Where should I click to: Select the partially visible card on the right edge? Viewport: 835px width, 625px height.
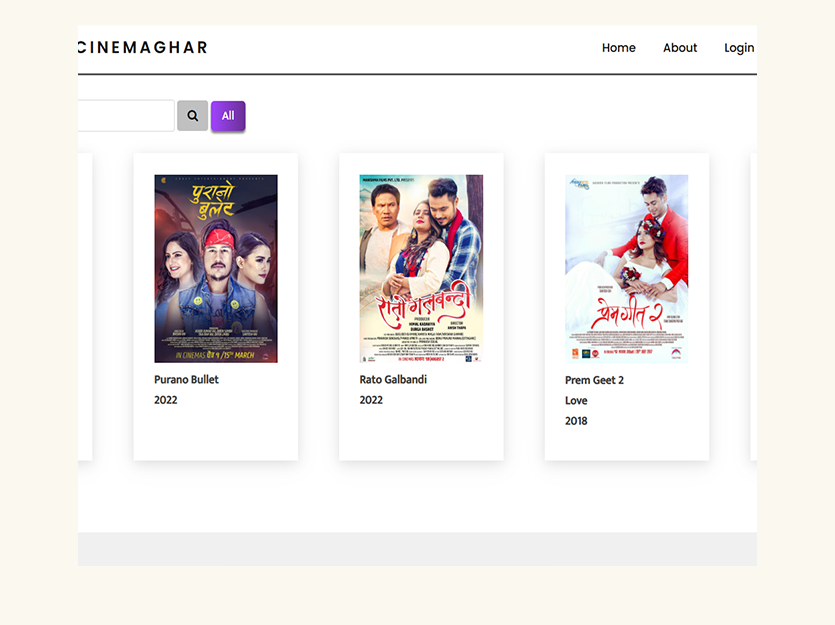754,307
